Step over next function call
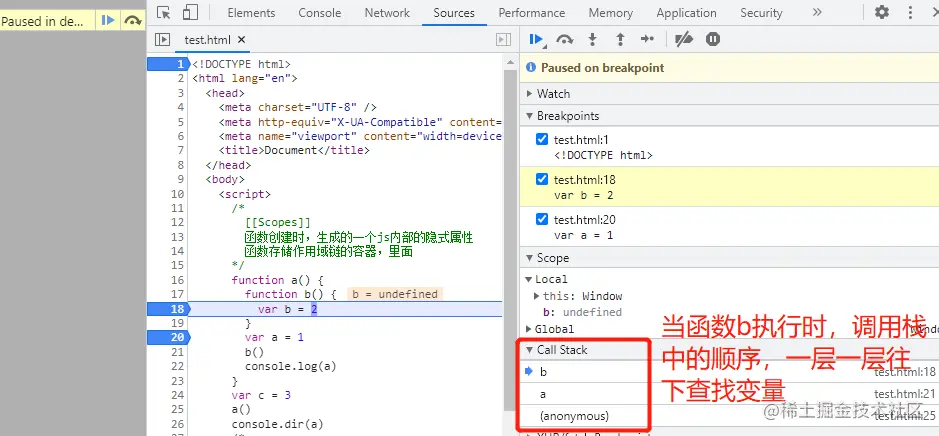 (x=564, y=40)
